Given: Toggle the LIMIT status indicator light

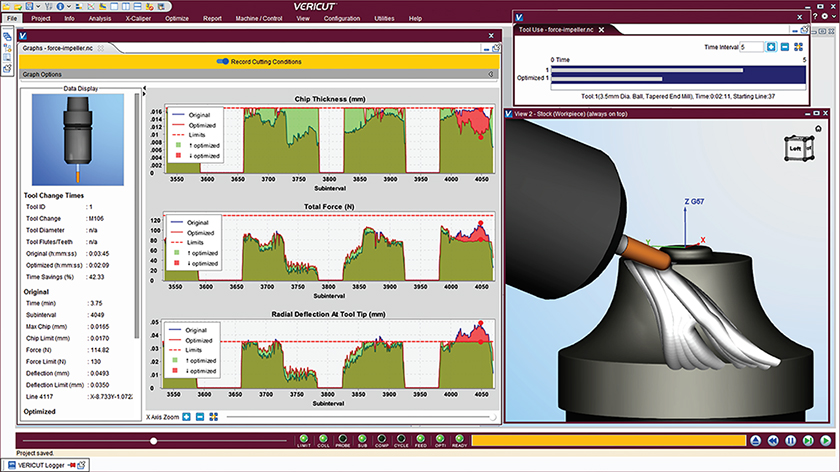Looking at the screenshot, I should 303,438.
